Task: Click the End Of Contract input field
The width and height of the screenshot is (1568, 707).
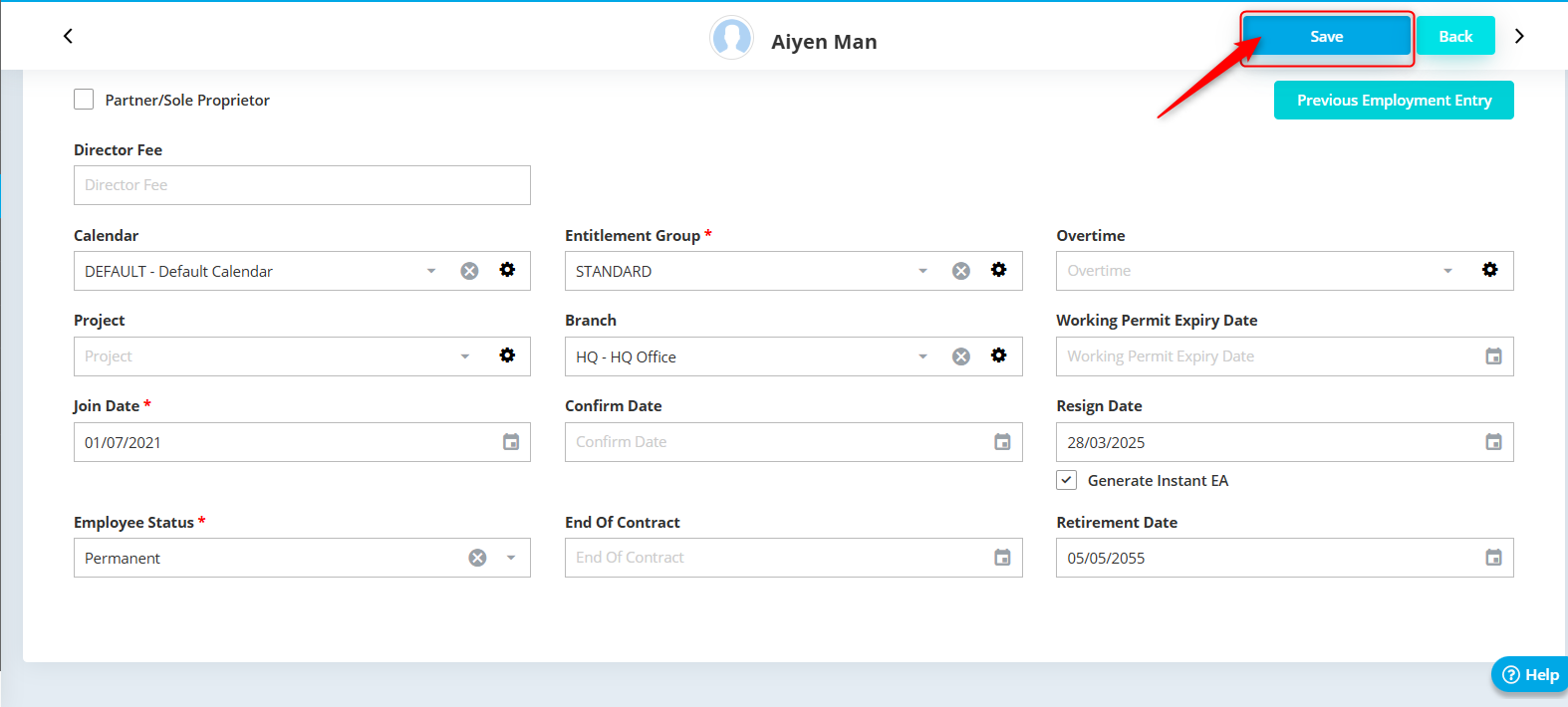Action: tap(793, 558)
